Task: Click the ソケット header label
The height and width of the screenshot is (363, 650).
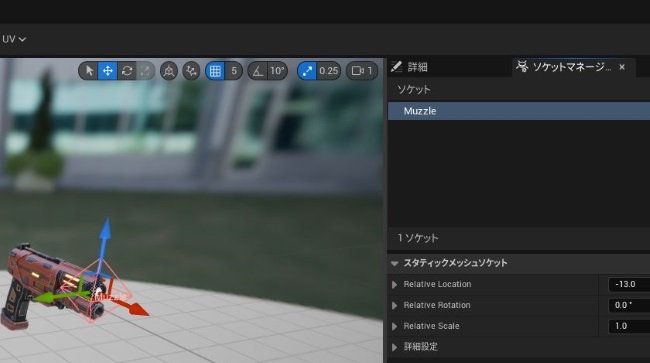Action: coord(414,90)
